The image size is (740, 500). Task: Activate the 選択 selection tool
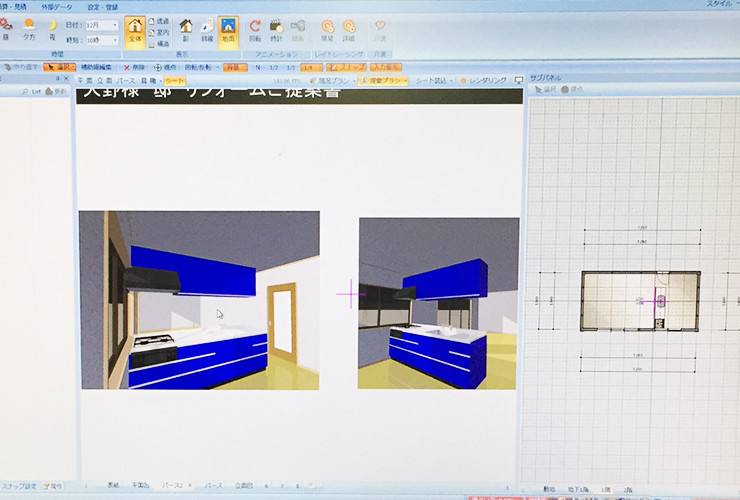click(59, 68)
